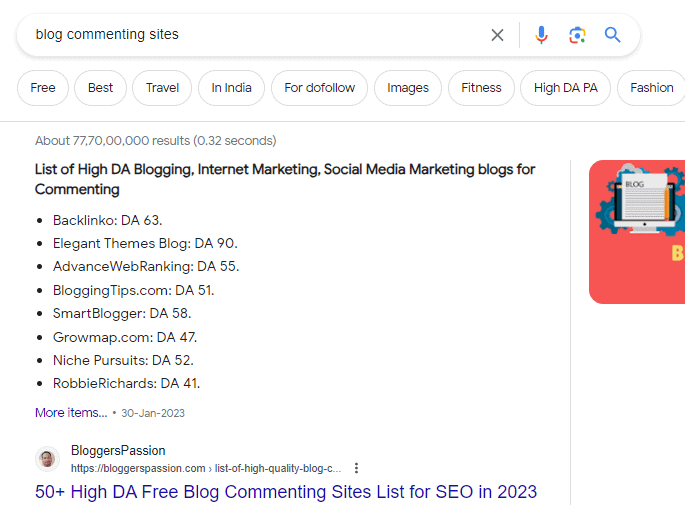This screenshot has height=522, width=685.
Task: Click into the search query input field
Action: tap(250, 35)
